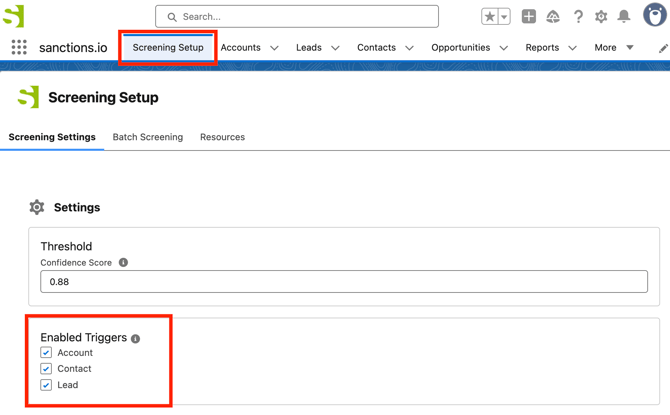Click the sanctions.io app name
The height and width of the screenshot is (415, 670).
coord(73,47)
